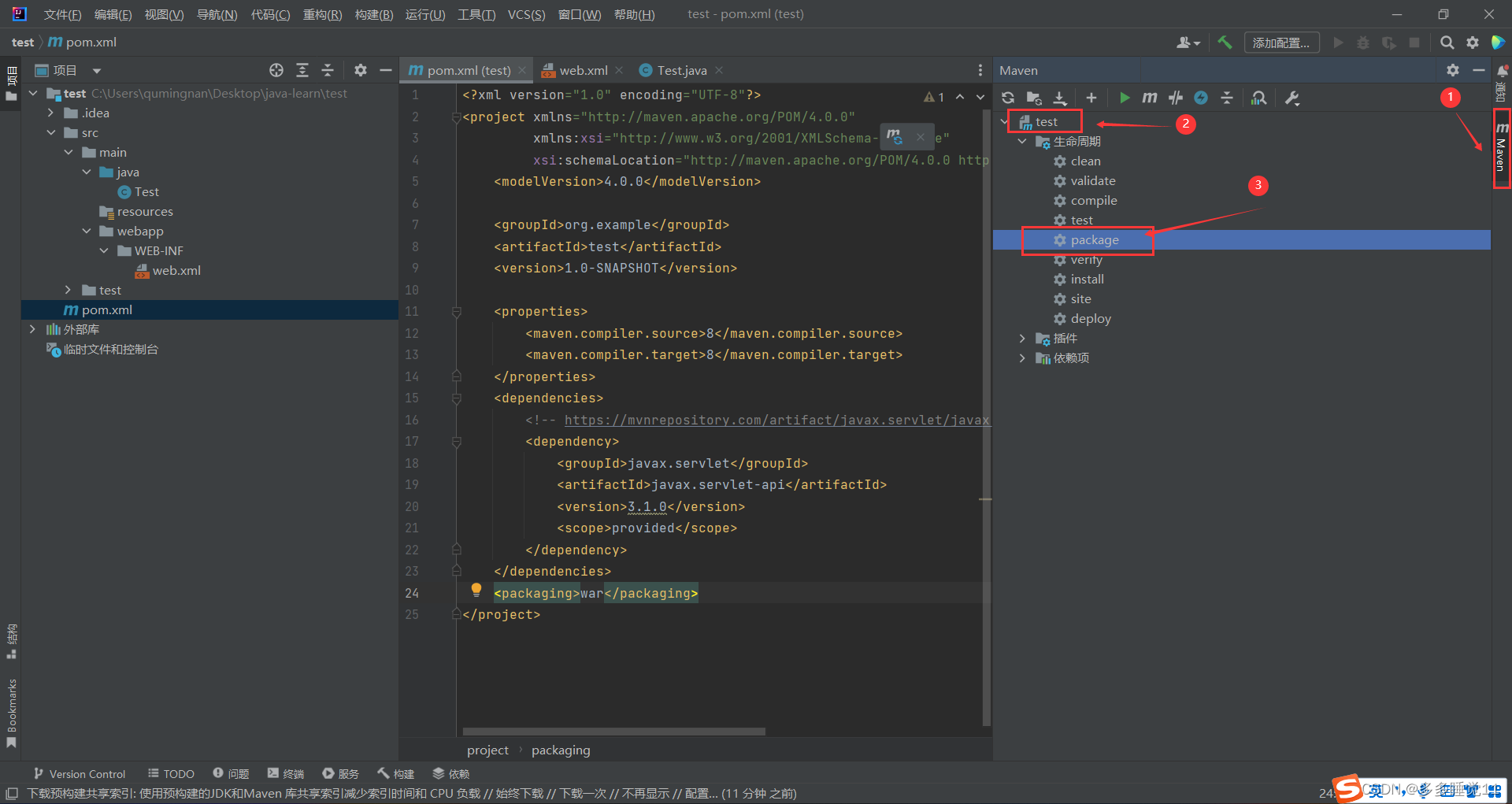Click the warning indicator in the editor corner
This screenshot has width=1512, height=804.
(x=934, y=97)
